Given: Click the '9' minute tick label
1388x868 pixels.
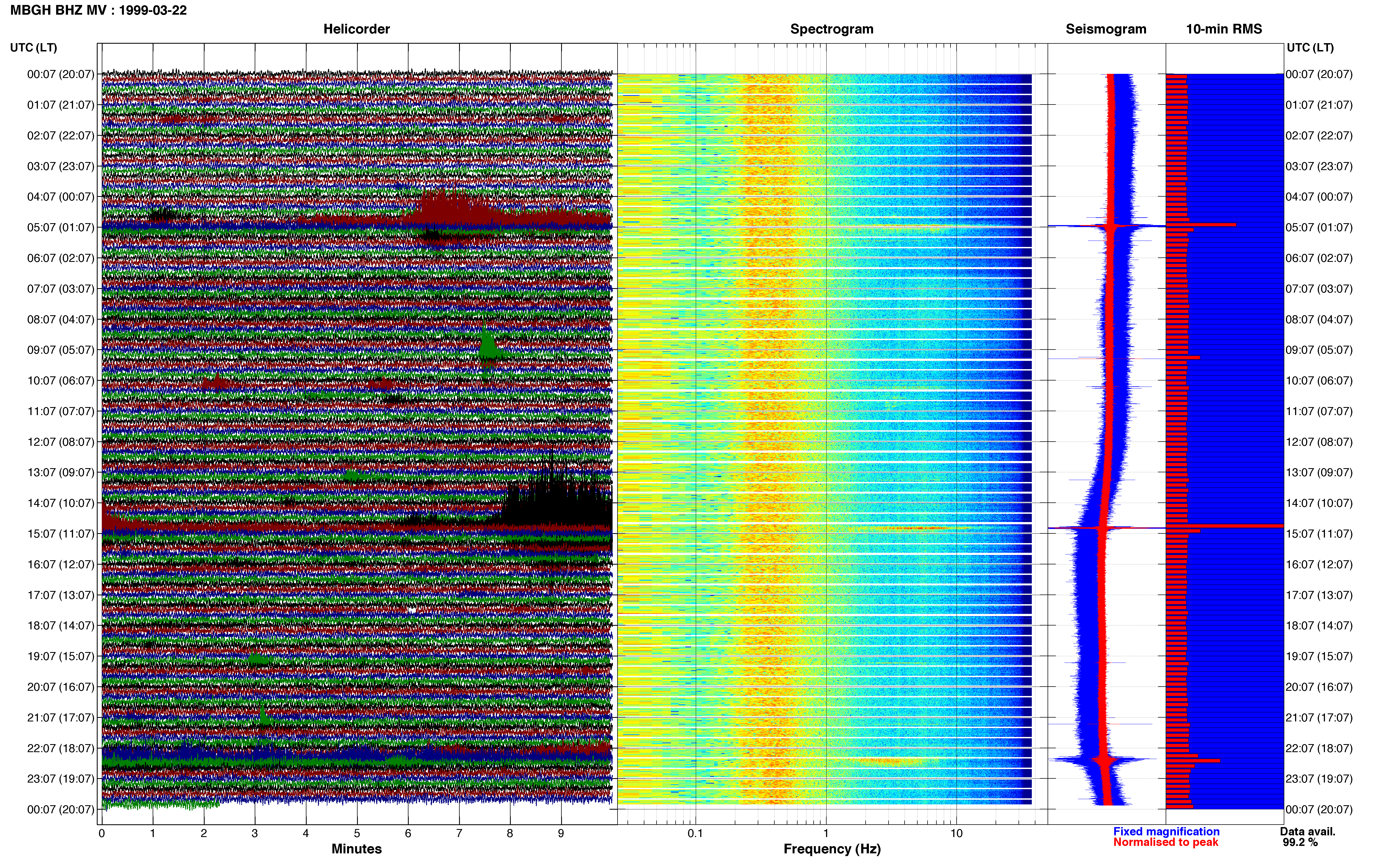Looking at the screenshot, I should [561, 833].
